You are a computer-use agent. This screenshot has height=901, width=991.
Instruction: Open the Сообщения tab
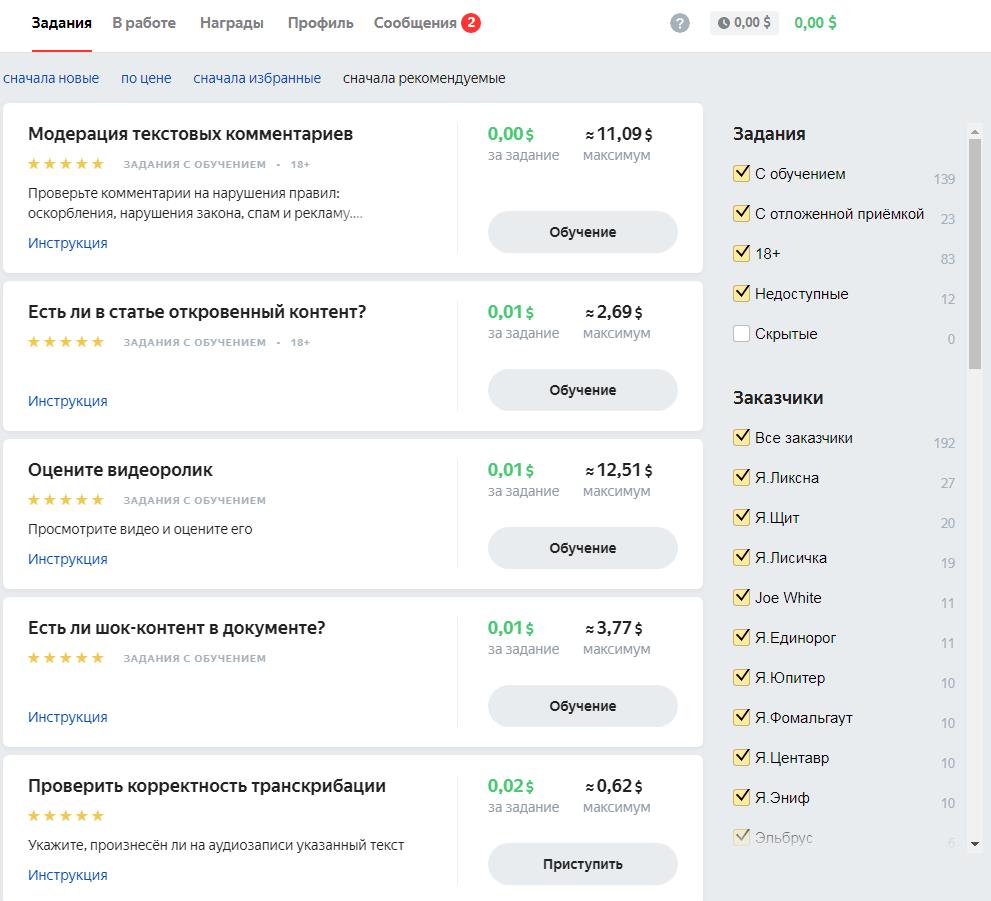tap(415, 23)
